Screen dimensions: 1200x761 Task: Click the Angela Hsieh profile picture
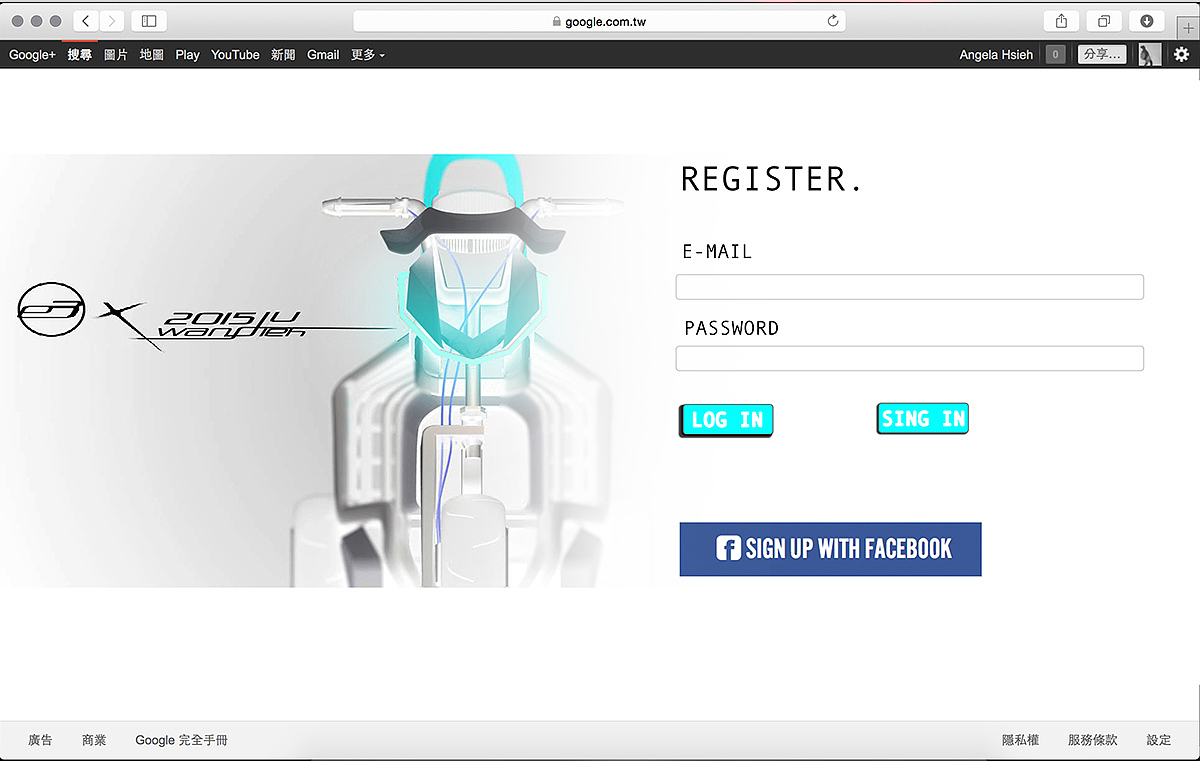pyautogui.click(x=1150, y=55)
